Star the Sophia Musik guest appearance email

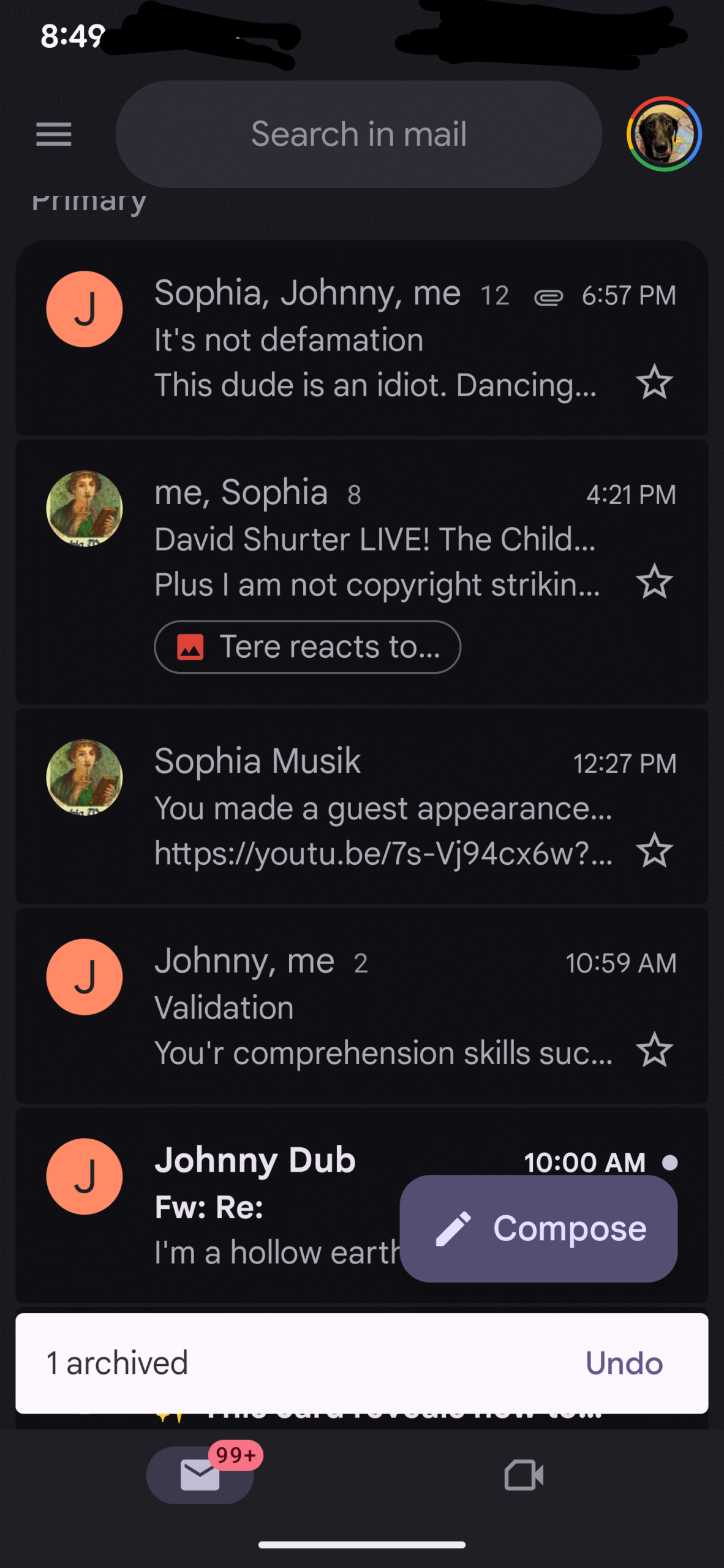[x=654, y=850]
